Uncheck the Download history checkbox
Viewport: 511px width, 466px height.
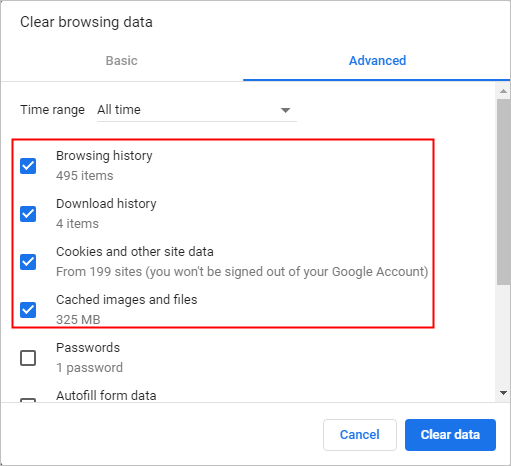(28, 214)
